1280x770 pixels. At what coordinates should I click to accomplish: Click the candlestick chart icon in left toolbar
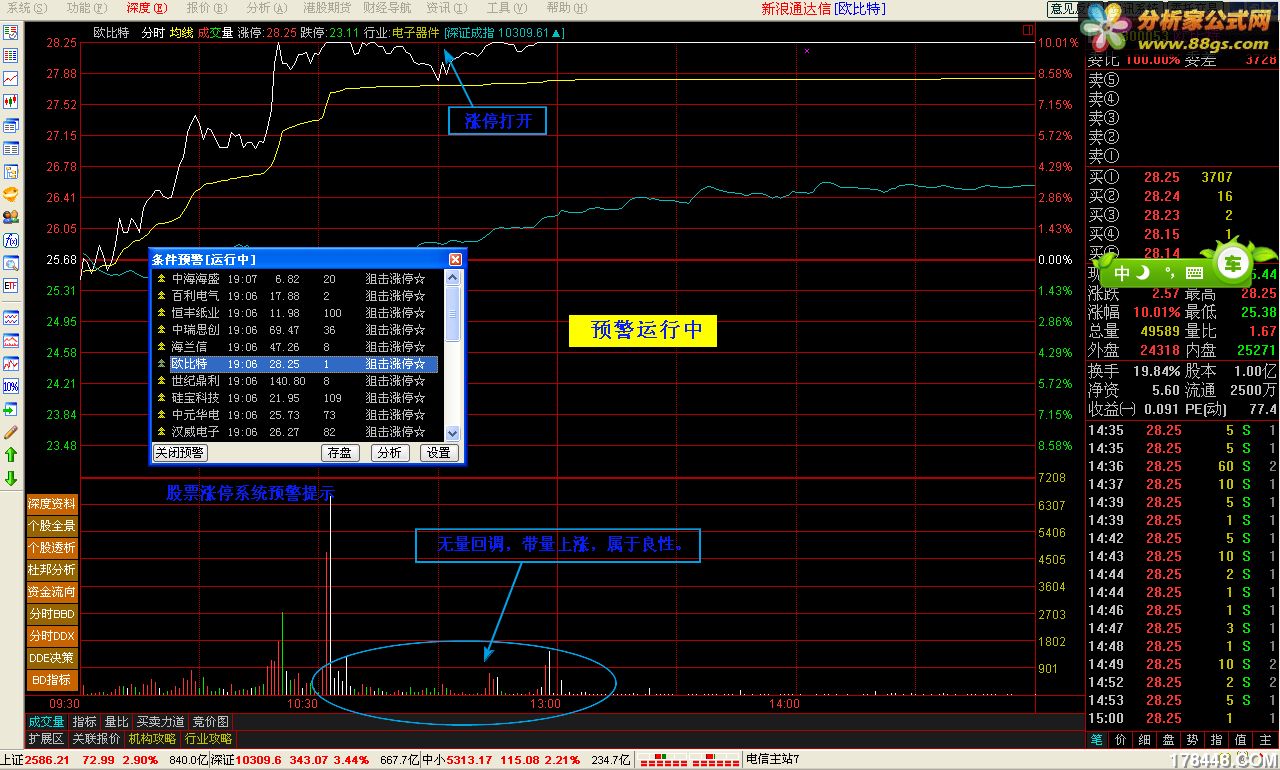pos(11,102)
